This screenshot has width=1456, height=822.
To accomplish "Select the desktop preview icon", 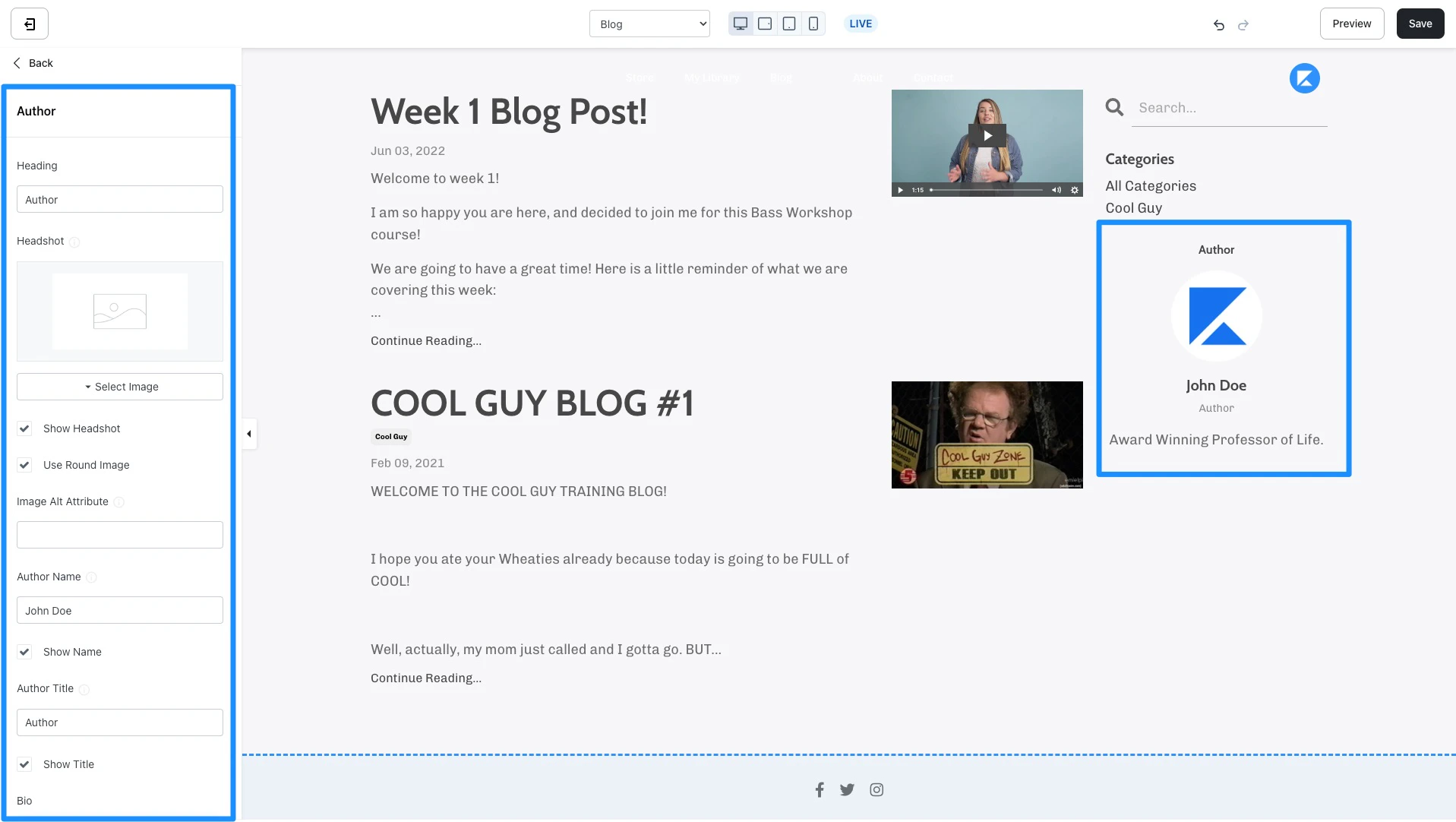I will coord(739,24).
